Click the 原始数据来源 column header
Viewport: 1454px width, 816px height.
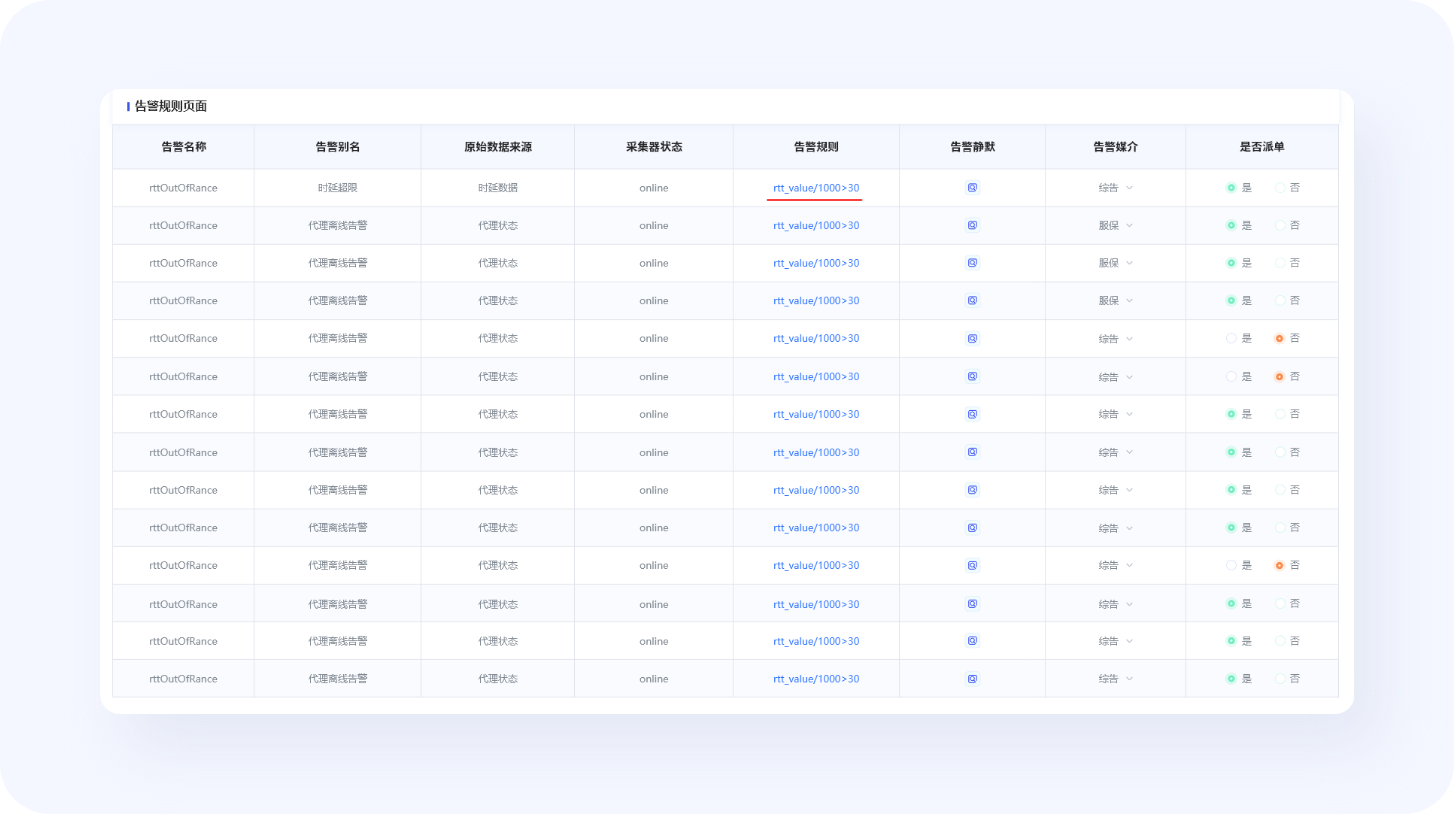(498, 146)
